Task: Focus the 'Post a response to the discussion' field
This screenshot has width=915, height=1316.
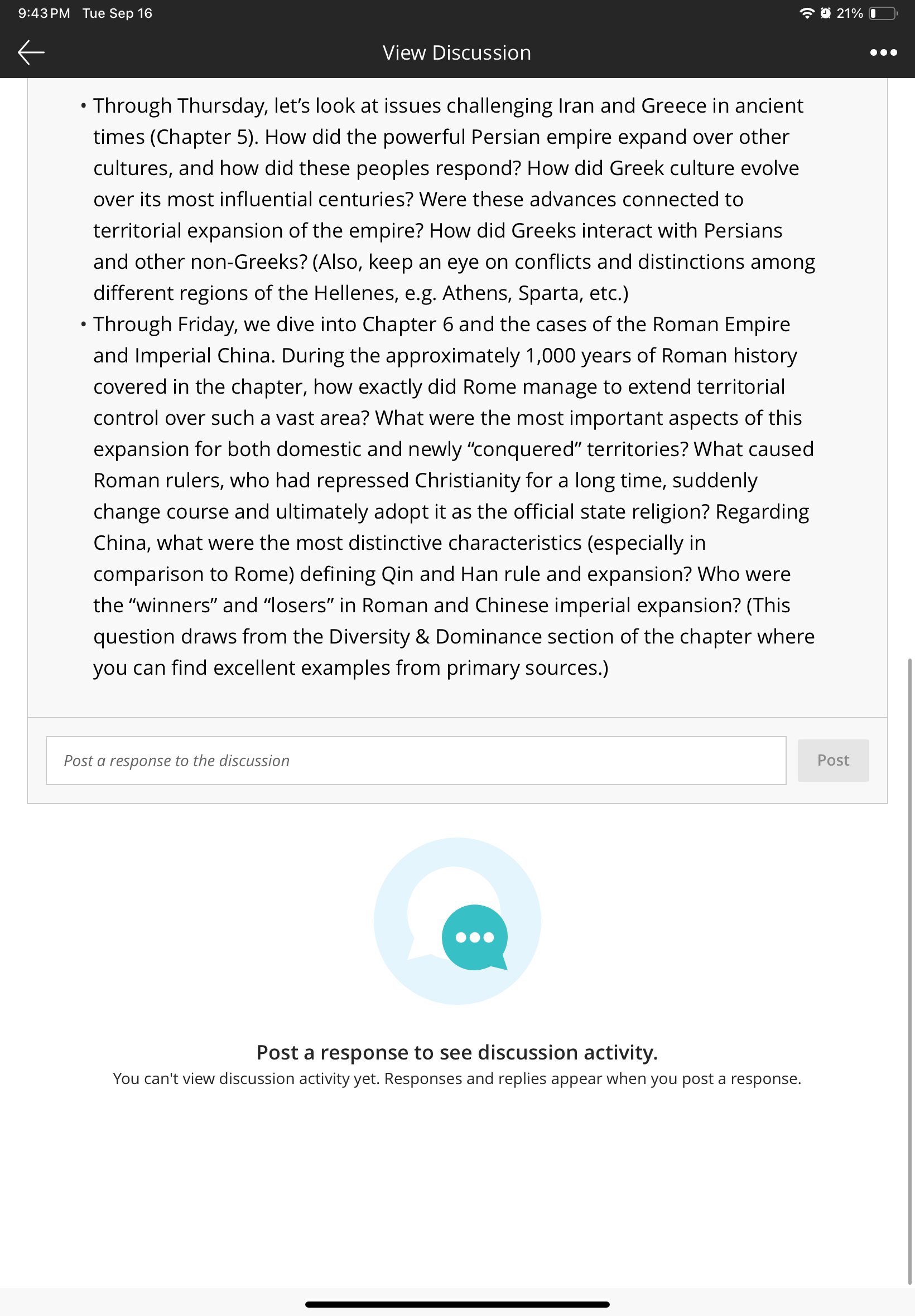Action: (416, 760)
